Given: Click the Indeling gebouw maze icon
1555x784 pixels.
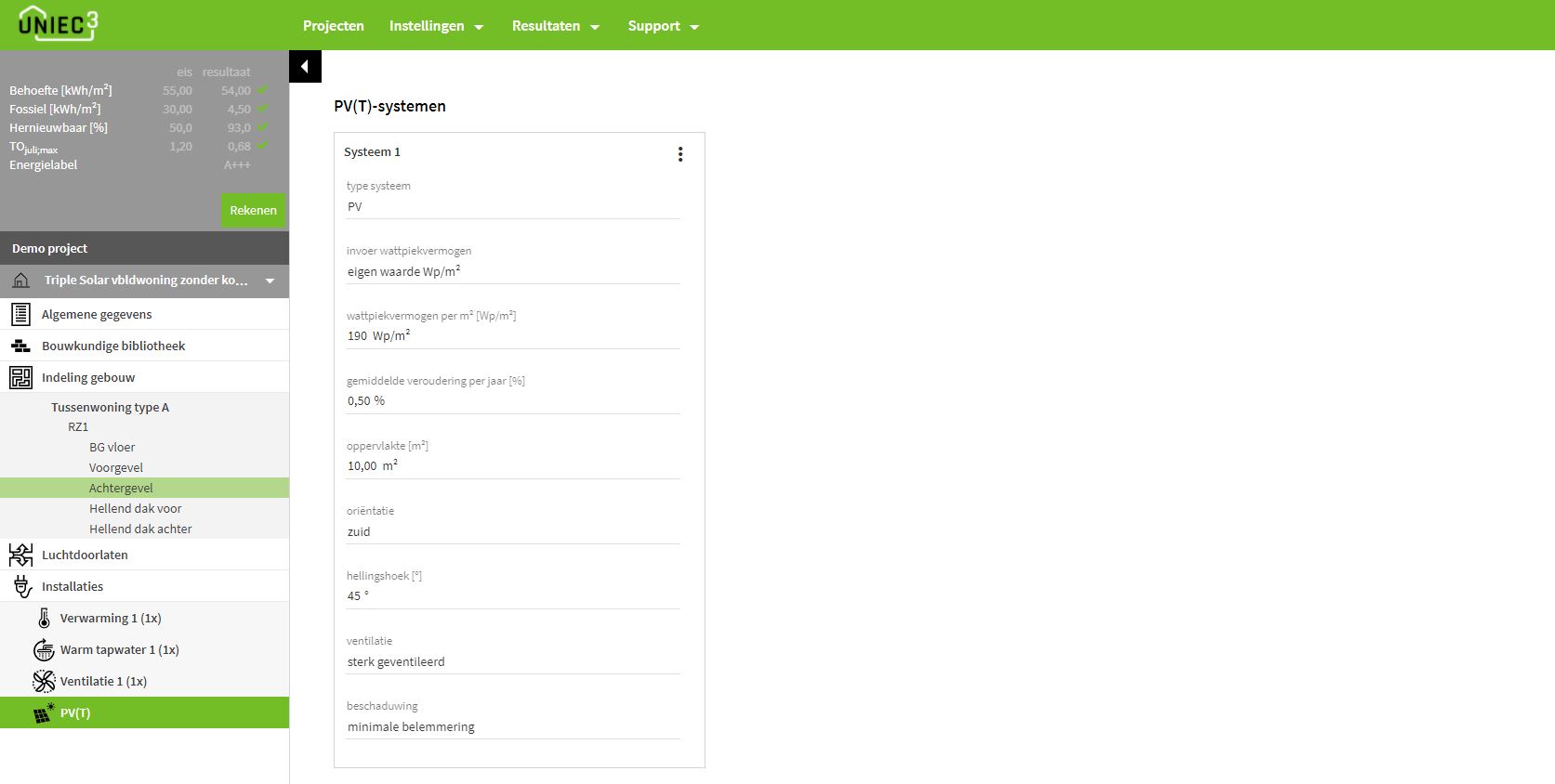Looking at the screenshot, I should point(20,377).
